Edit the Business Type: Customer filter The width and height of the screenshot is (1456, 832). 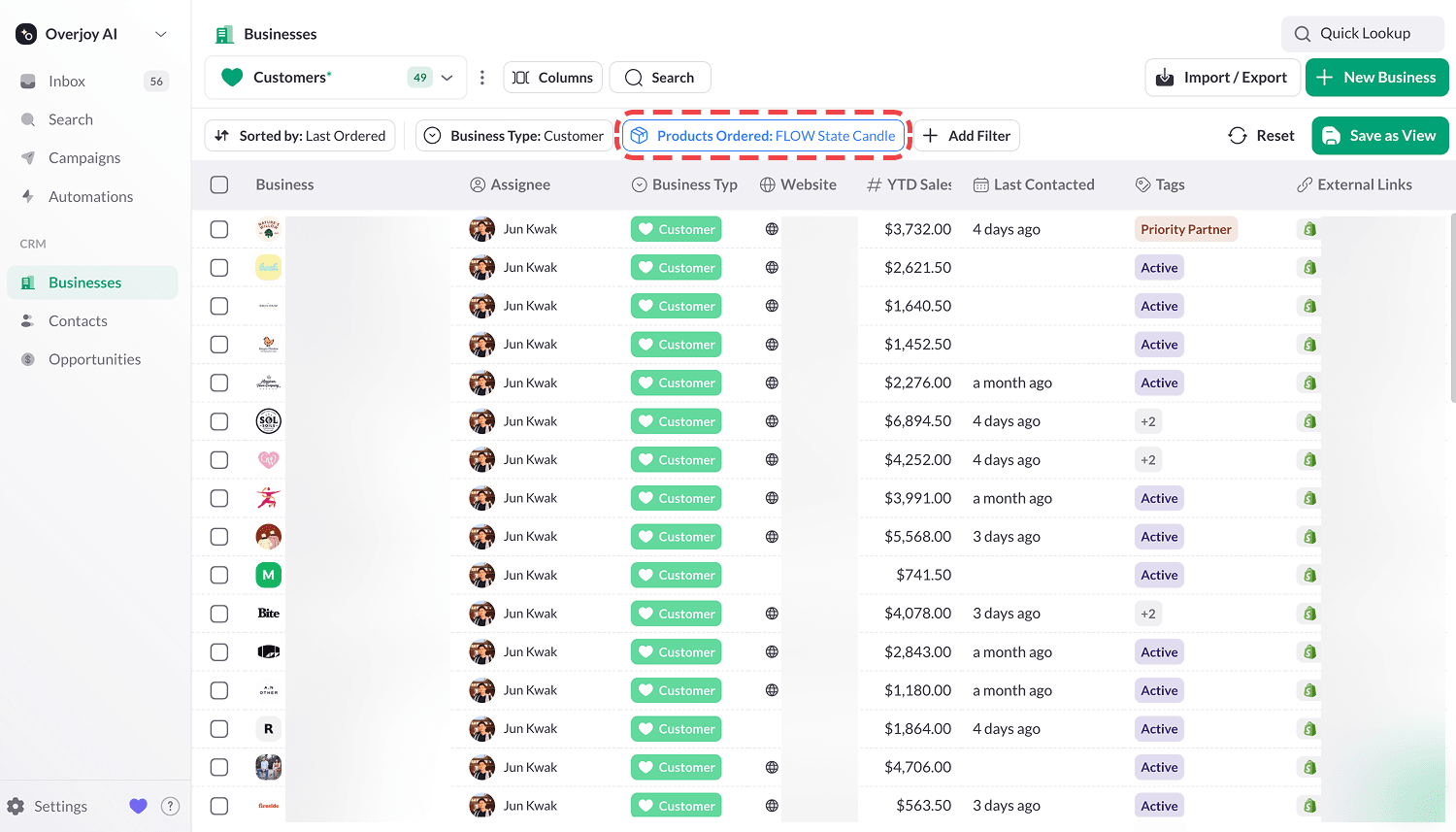(514, 136)
